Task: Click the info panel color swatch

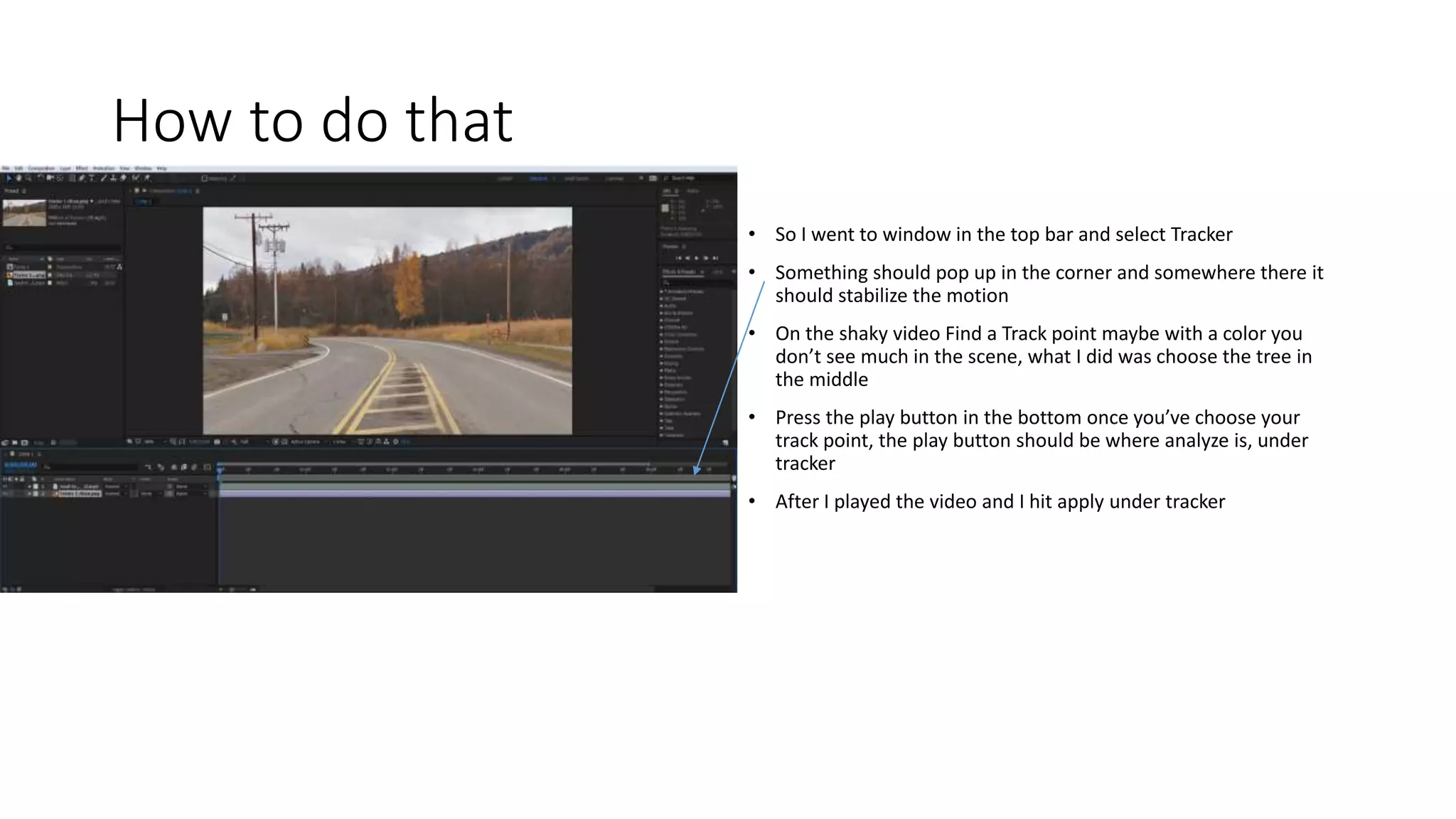Action: point(665,208)
